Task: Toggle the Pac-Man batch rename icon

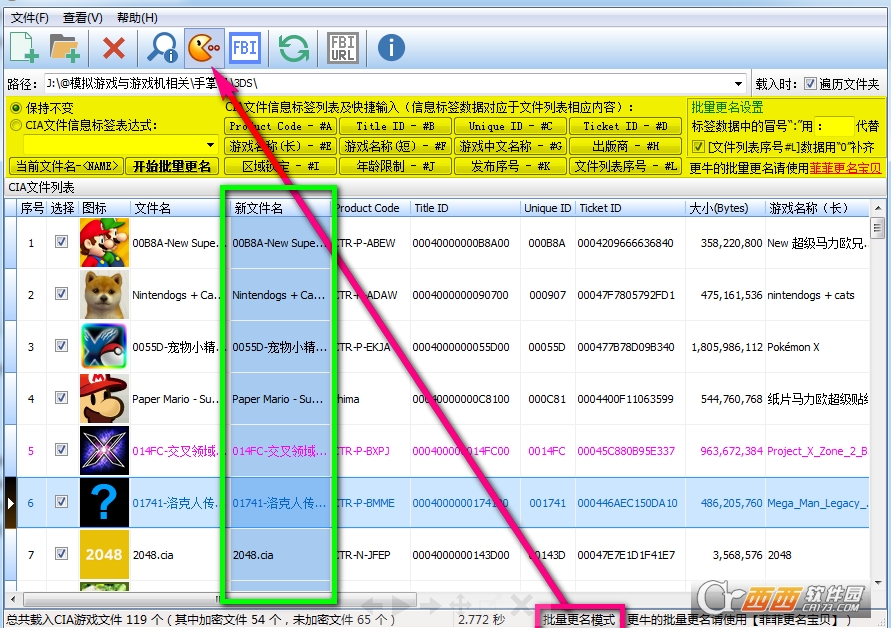Action: (204, 48)
